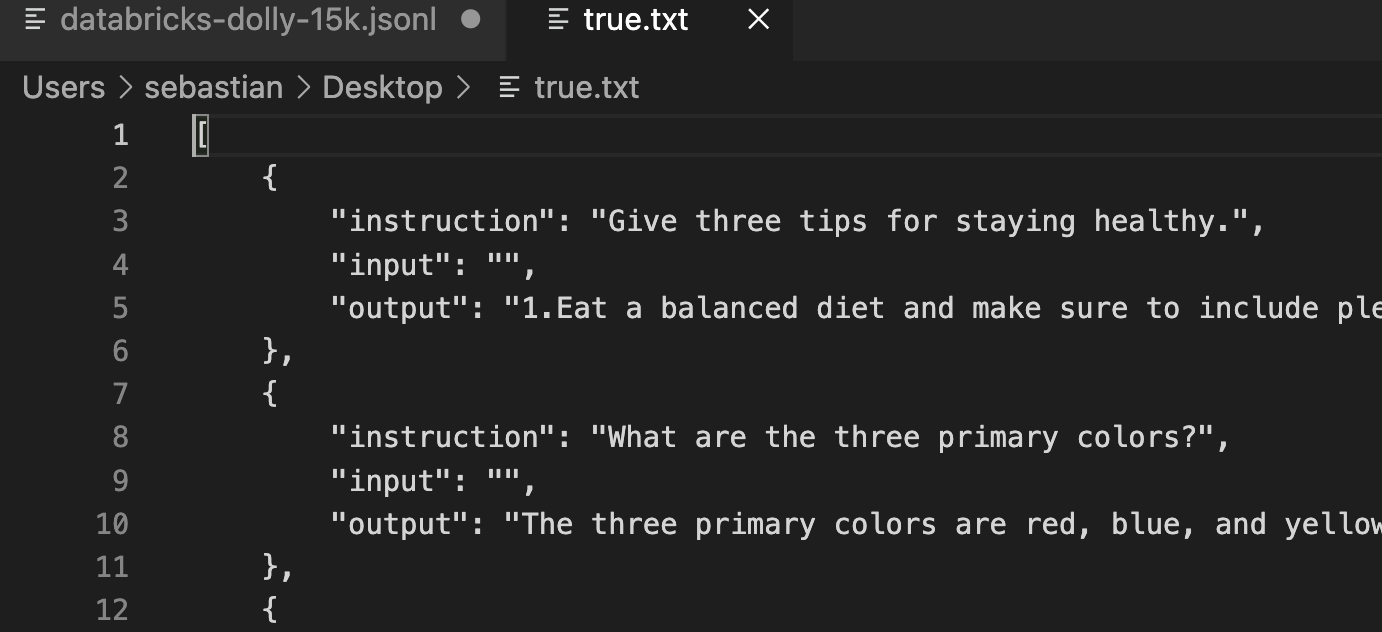
Task: Click the file icon on the databricks-dolly-15k.jsonl tab
Action: point(36,19)
